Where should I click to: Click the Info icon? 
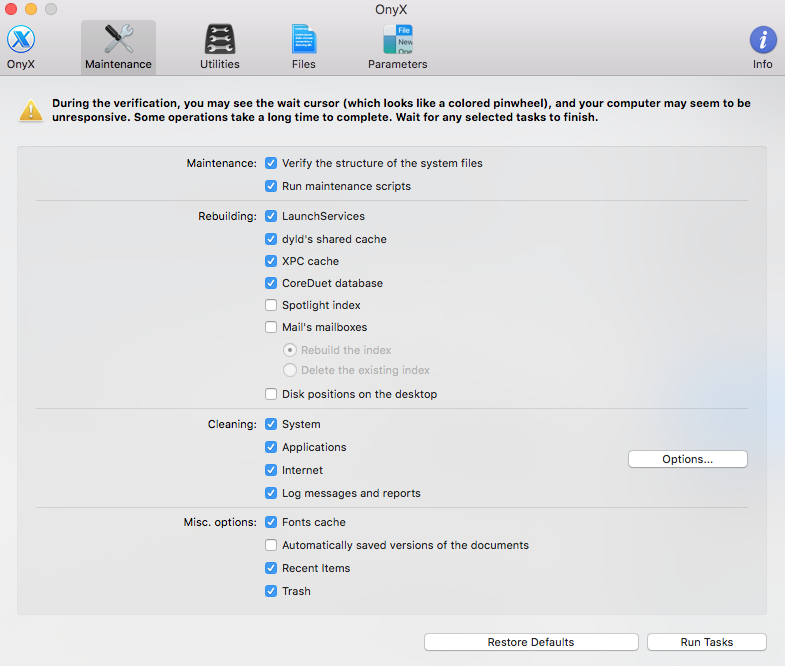click(x=762, y=40)
